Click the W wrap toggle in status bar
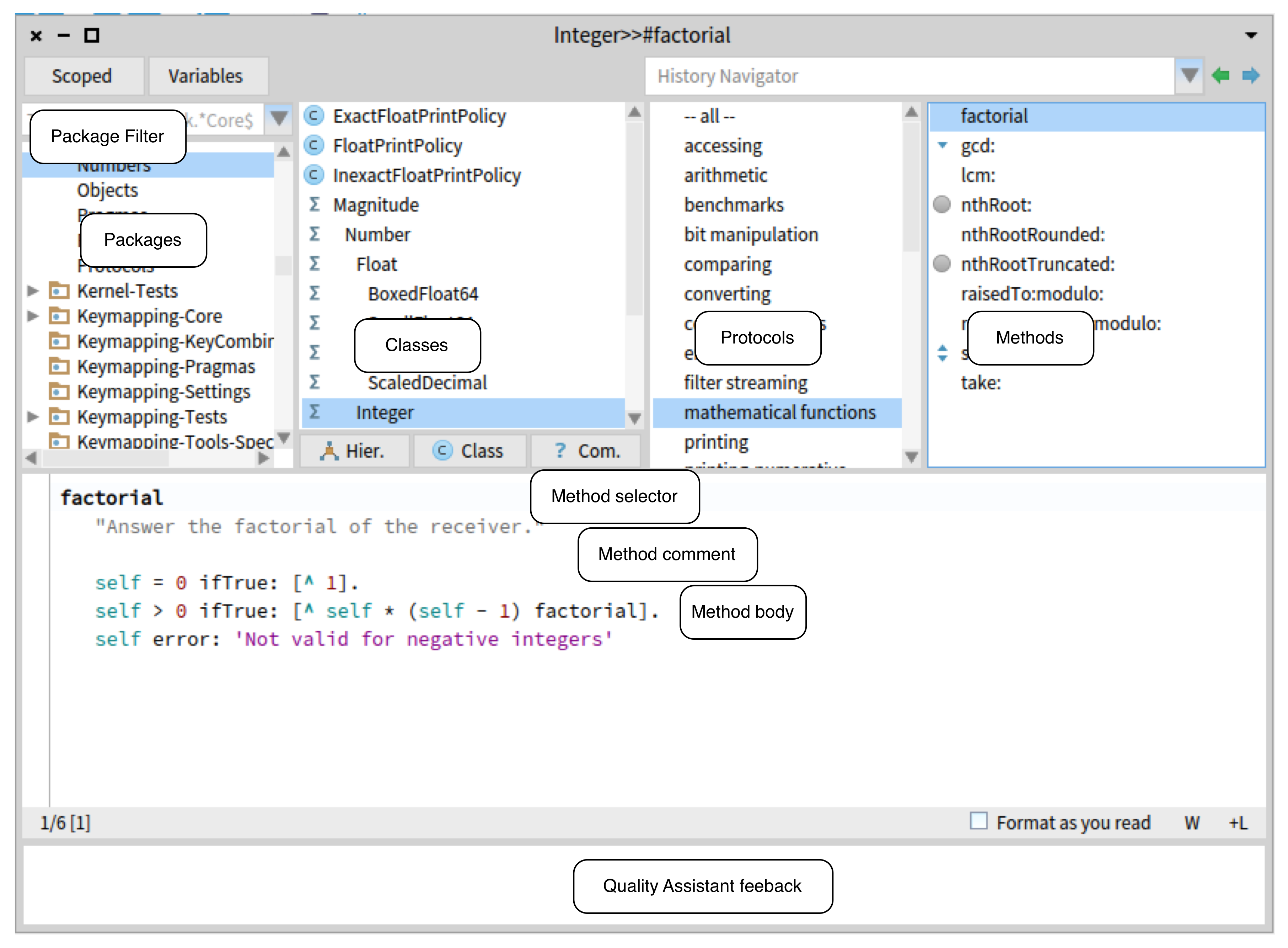Image resolution: width=1288 pixels, height=948 pixels. (1192, 824)
